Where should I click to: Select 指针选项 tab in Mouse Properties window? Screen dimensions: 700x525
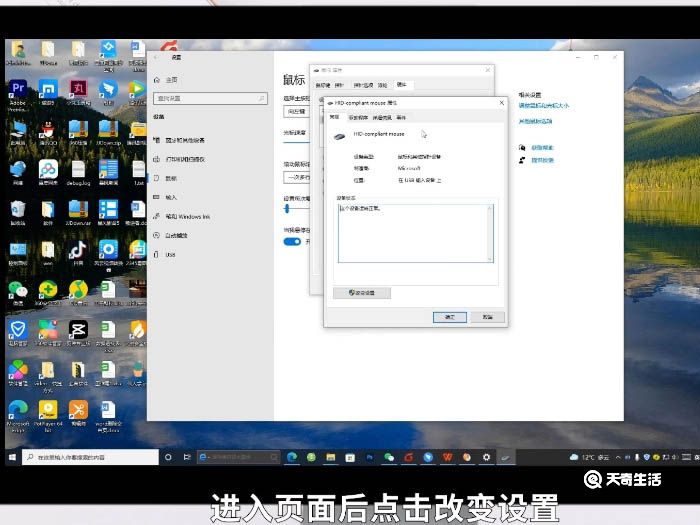(x=363, y=85)
